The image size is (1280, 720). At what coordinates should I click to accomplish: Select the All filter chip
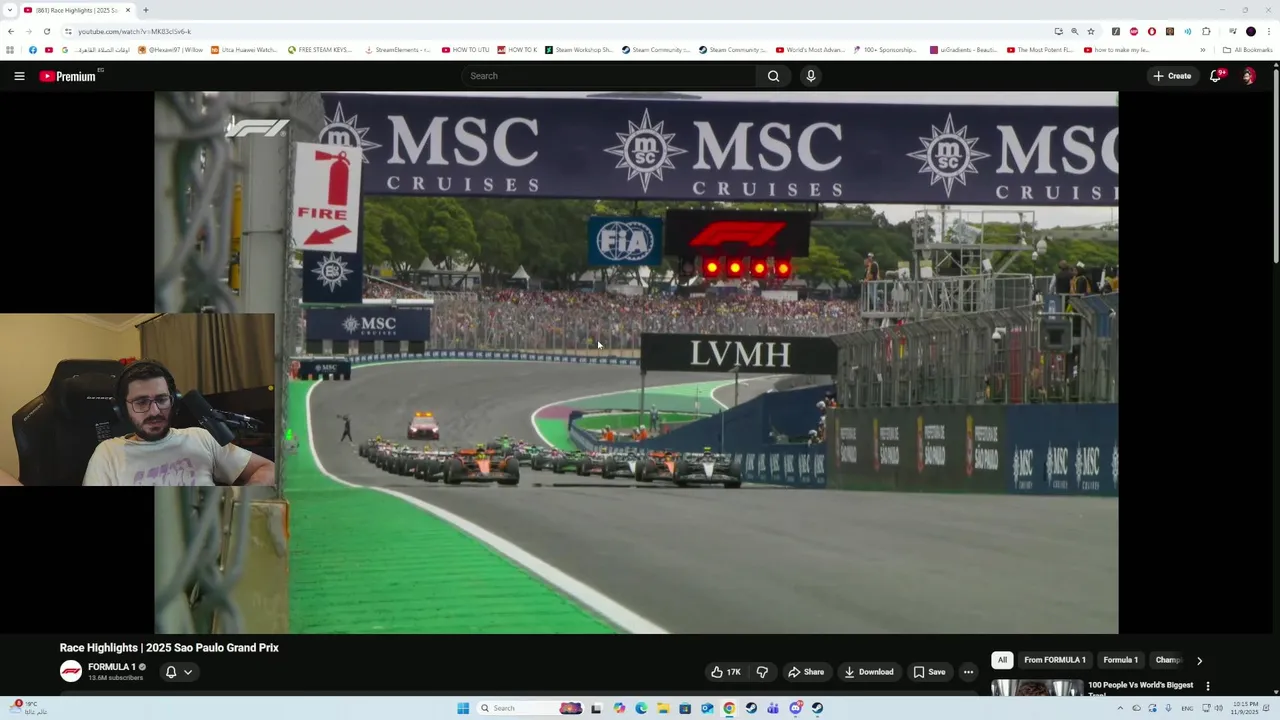pyautogui.click(x=1002, y=660)
